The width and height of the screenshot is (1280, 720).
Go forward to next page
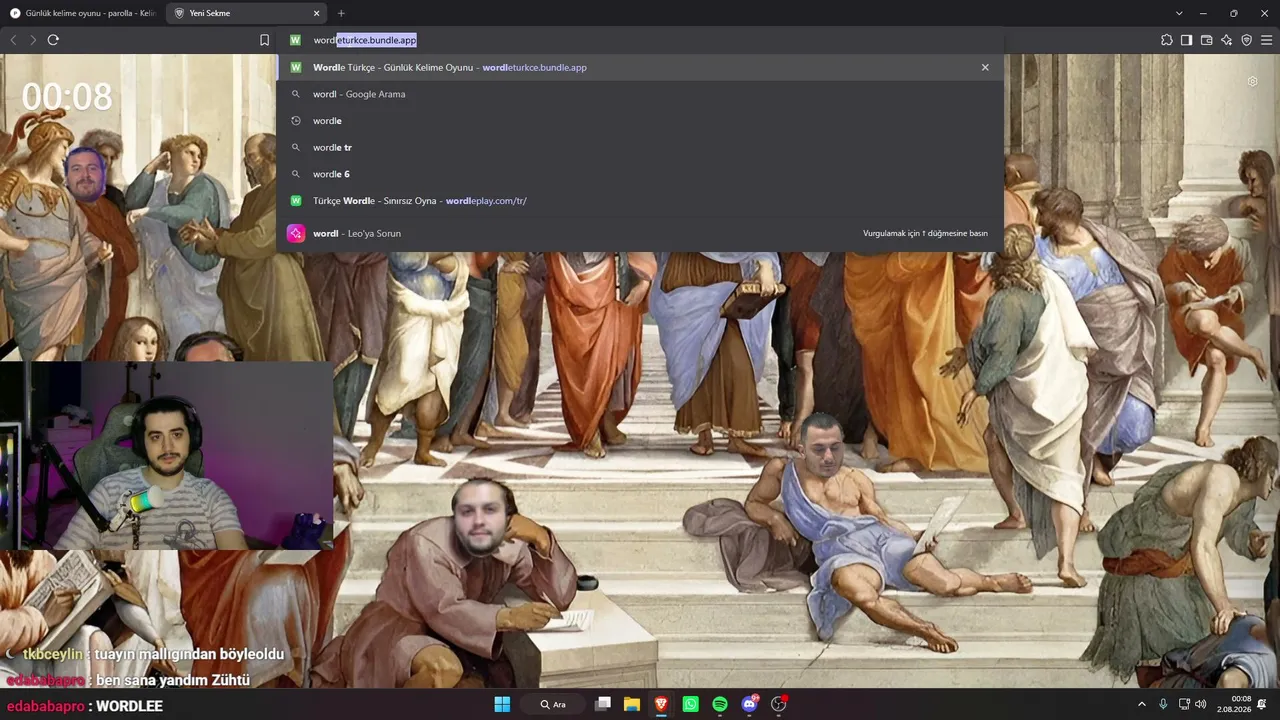click(x=33, y=40)
